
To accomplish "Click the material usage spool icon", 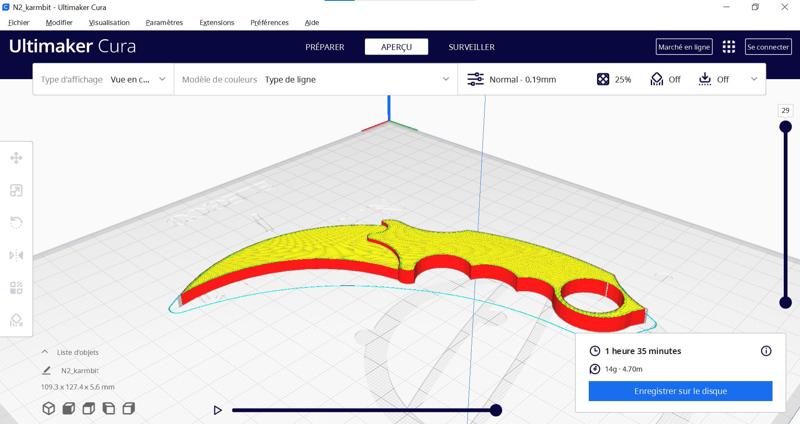I will tap(595, 369).
